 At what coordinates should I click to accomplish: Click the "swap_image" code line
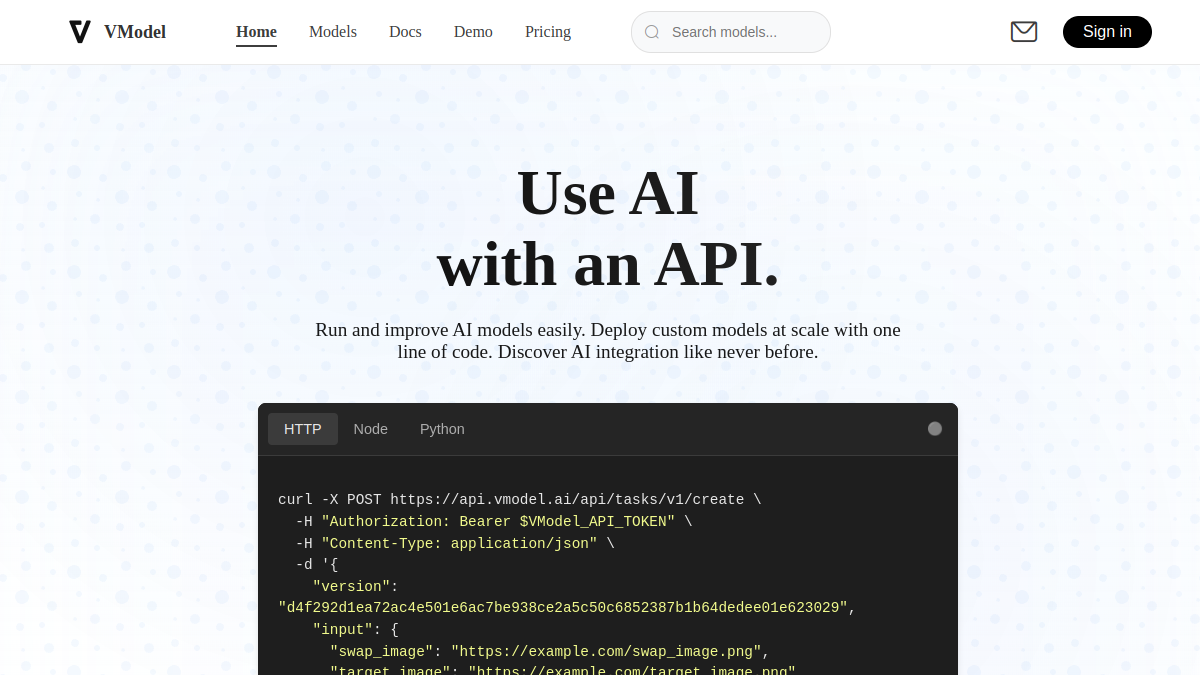pos(550,652)
